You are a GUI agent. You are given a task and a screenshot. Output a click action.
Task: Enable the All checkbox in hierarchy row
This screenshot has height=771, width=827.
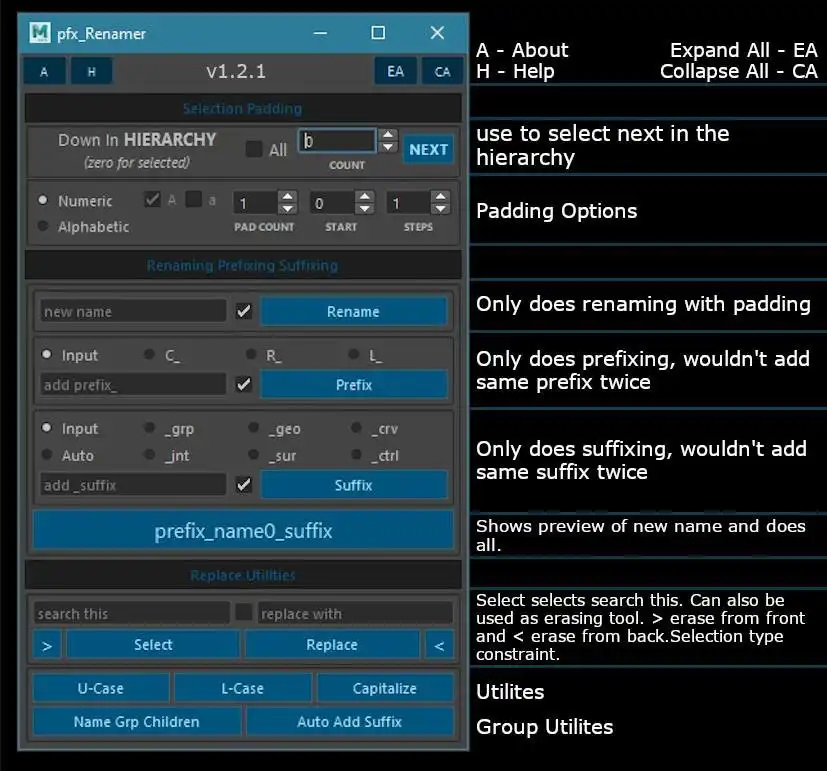click(254, 149)
